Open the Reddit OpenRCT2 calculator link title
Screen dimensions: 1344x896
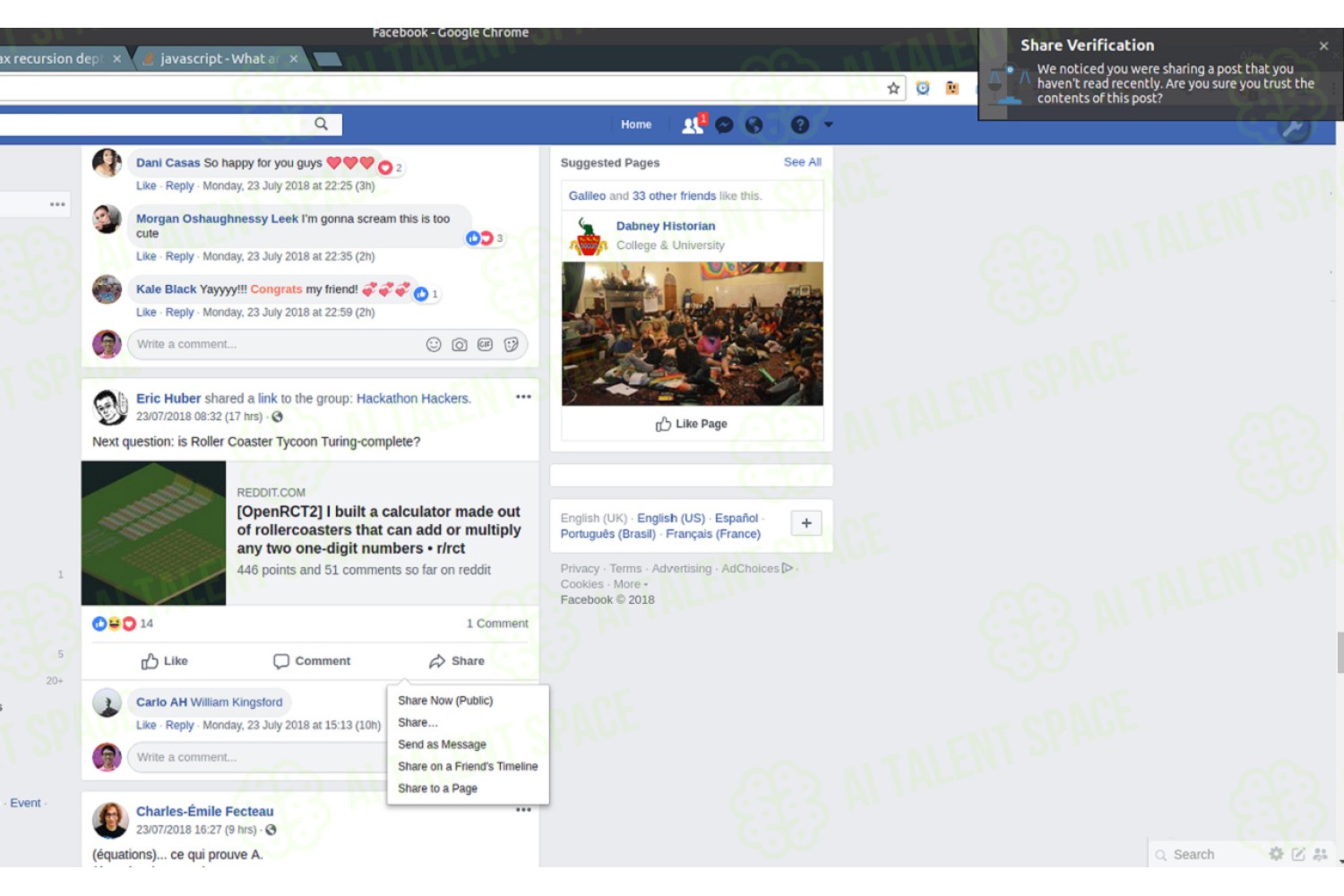[378, 530]
